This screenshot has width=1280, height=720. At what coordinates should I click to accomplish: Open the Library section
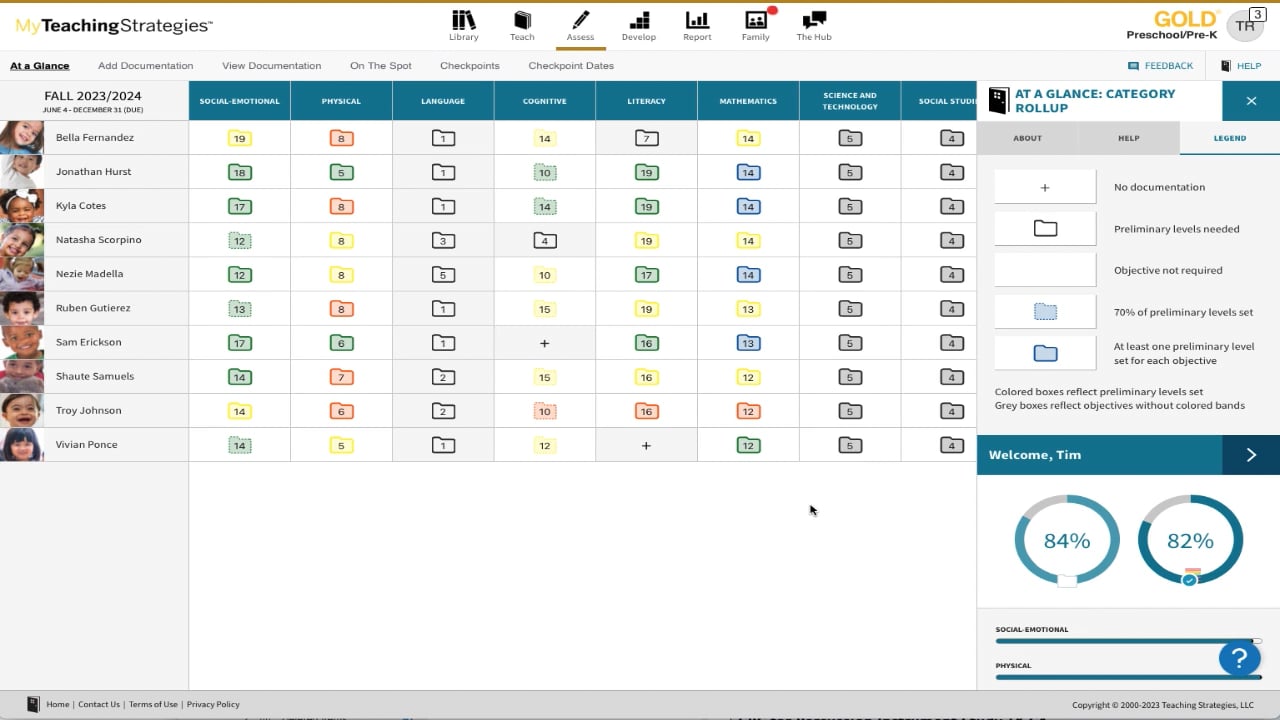point(463,26)
